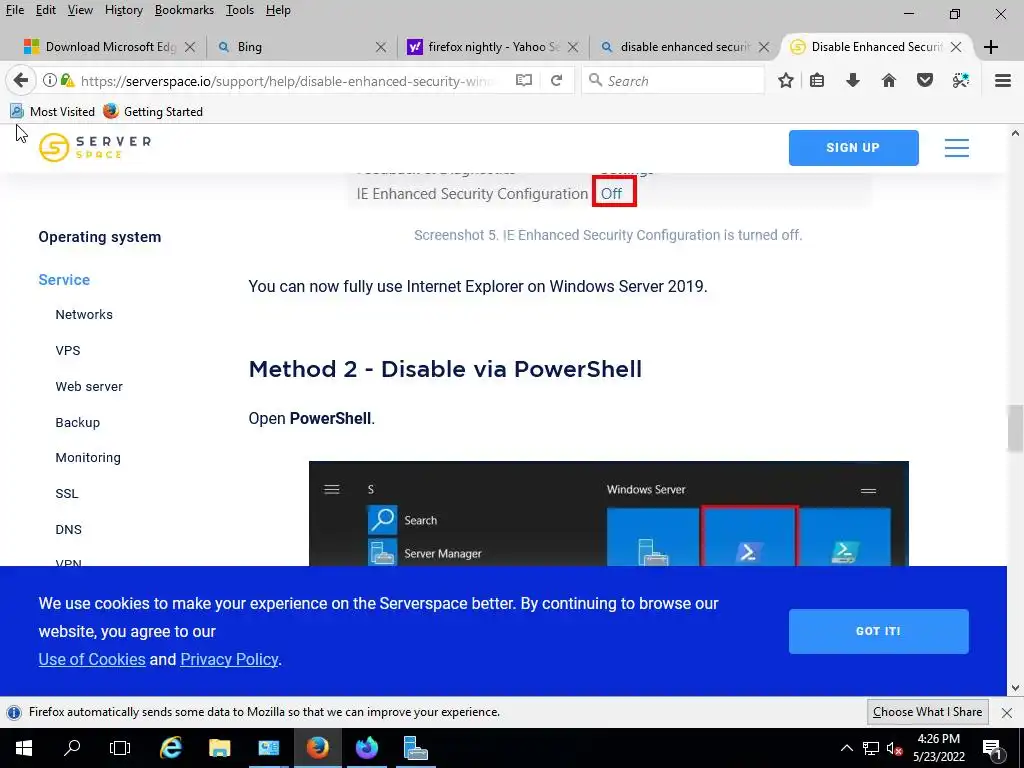Go to the Firefox home page icon
Image resolution: width=1024 pixels, height=768 pixels.
pyautogui.click(x=889, y=80)
